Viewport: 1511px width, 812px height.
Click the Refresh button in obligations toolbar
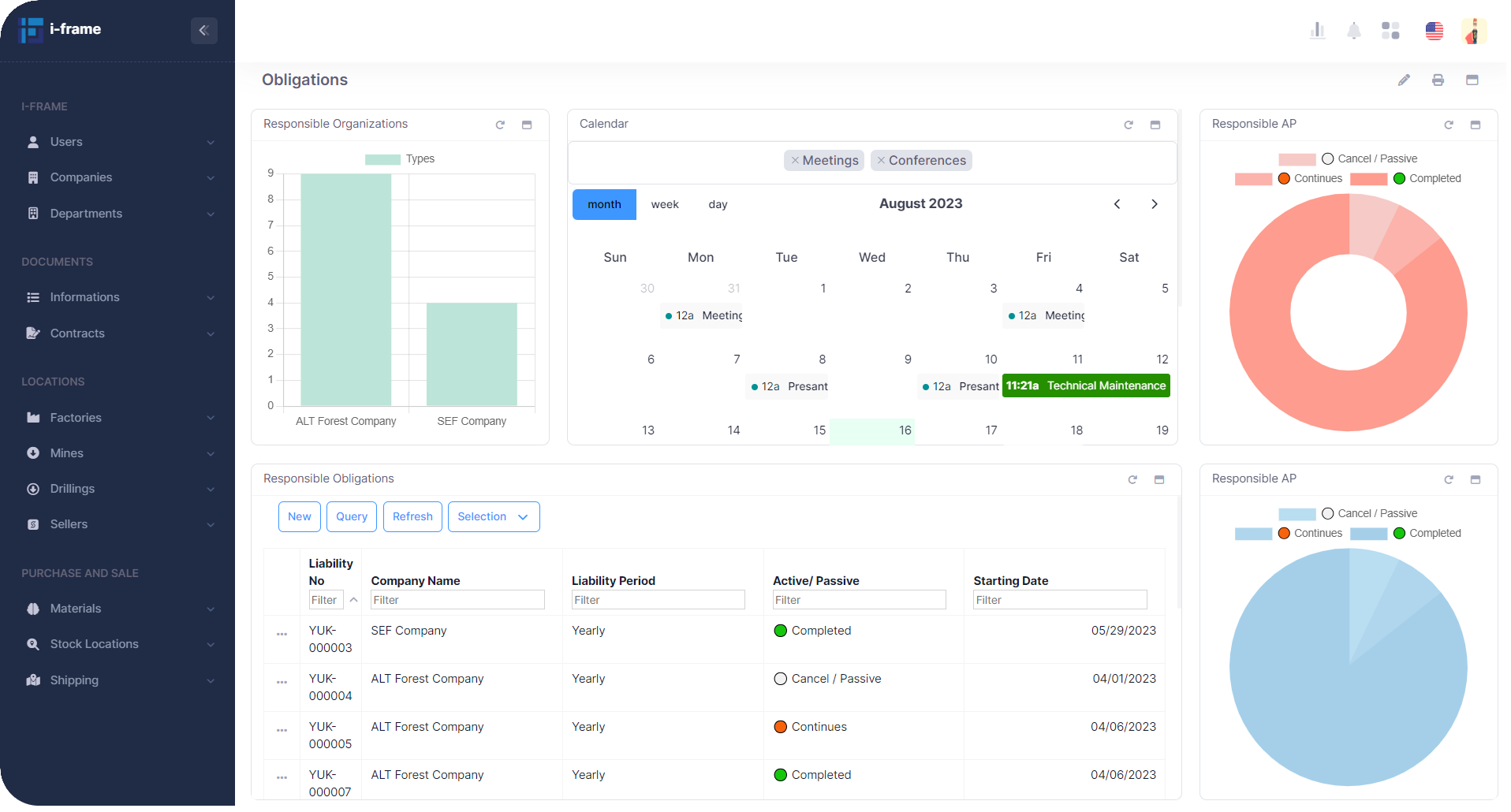412,517
